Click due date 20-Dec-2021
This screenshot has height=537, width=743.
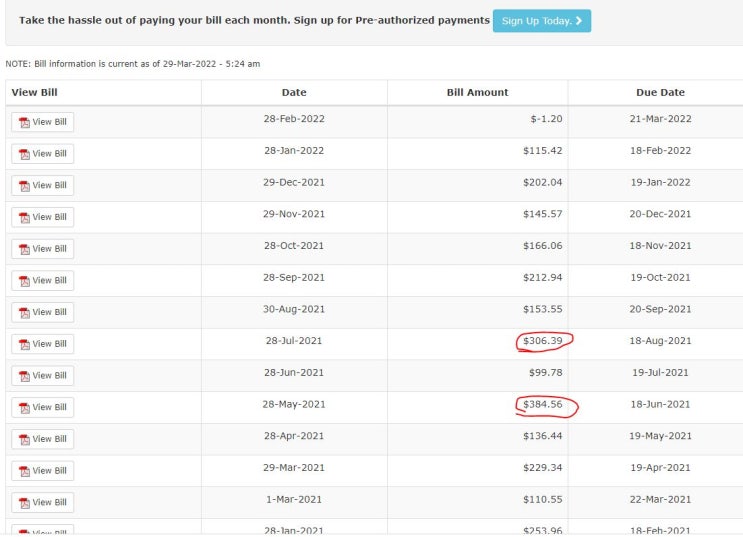(660, 214)
